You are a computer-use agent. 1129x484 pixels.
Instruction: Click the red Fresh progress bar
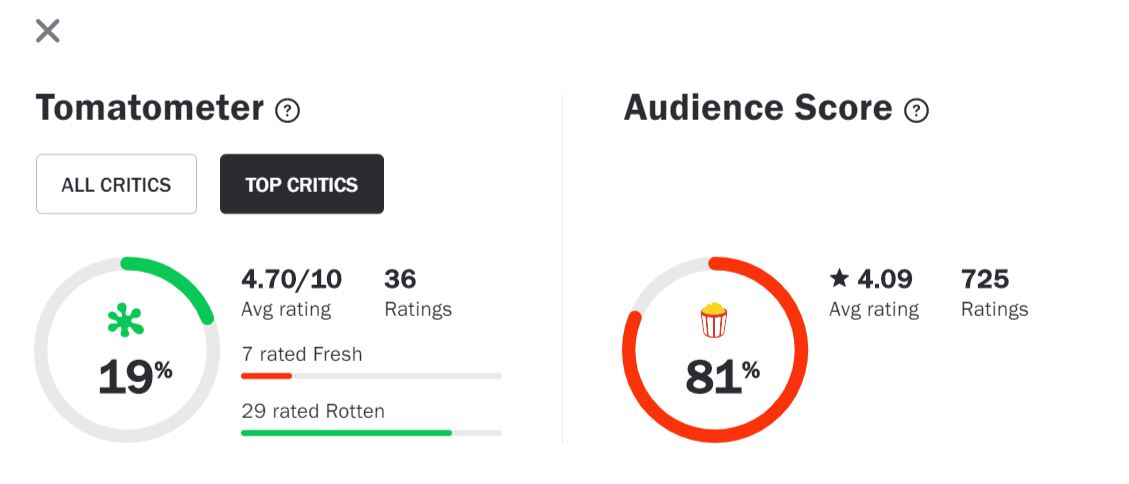pyautogui.click(x=267, y=376)
